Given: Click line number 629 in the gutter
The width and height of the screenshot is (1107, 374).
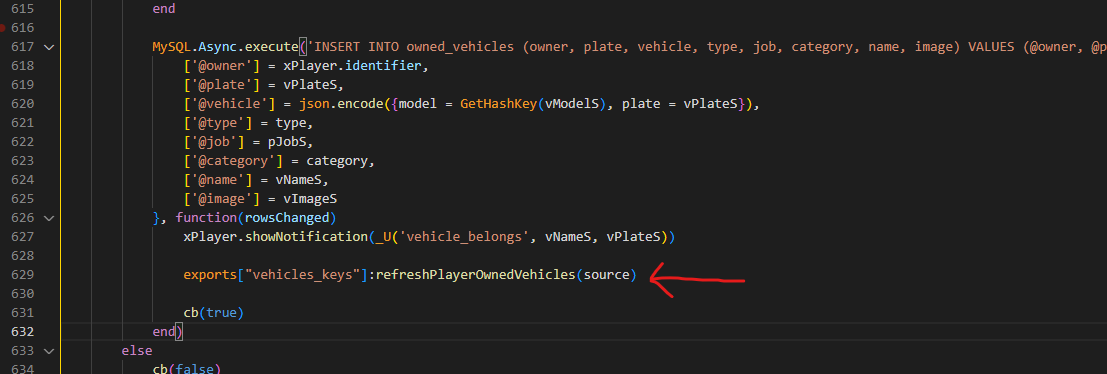Looking at the screenshot, I should click(23, 275).
